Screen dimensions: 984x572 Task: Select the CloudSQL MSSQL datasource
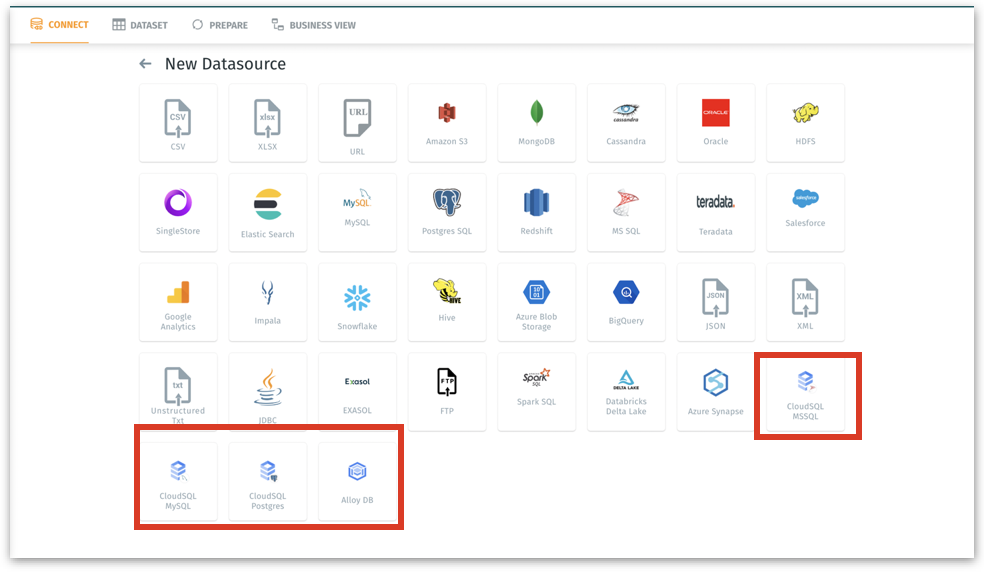pyautogui.click(x=806, y=393)
